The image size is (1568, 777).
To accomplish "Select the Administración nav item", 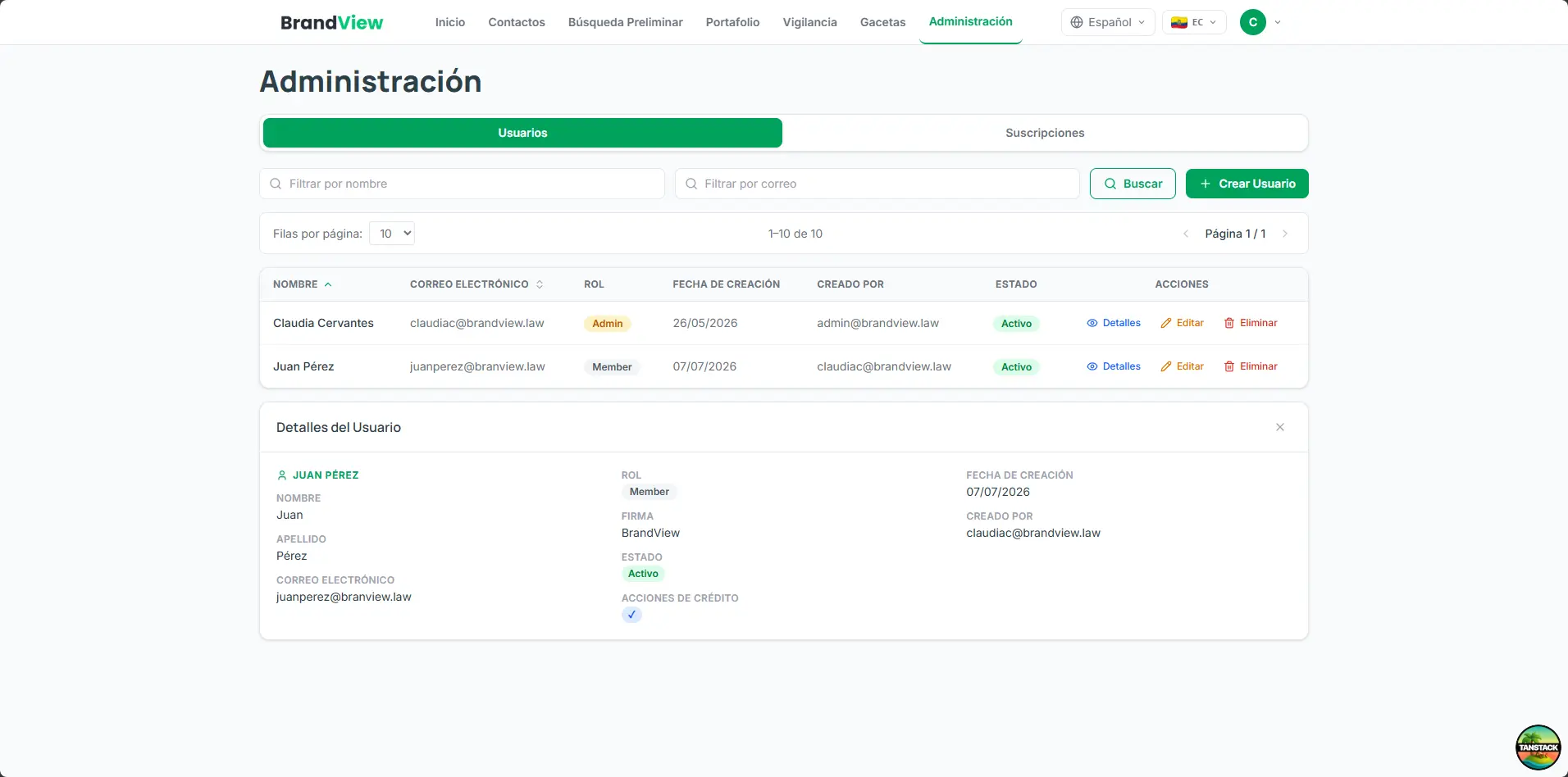I will click(x=971, y=21).
